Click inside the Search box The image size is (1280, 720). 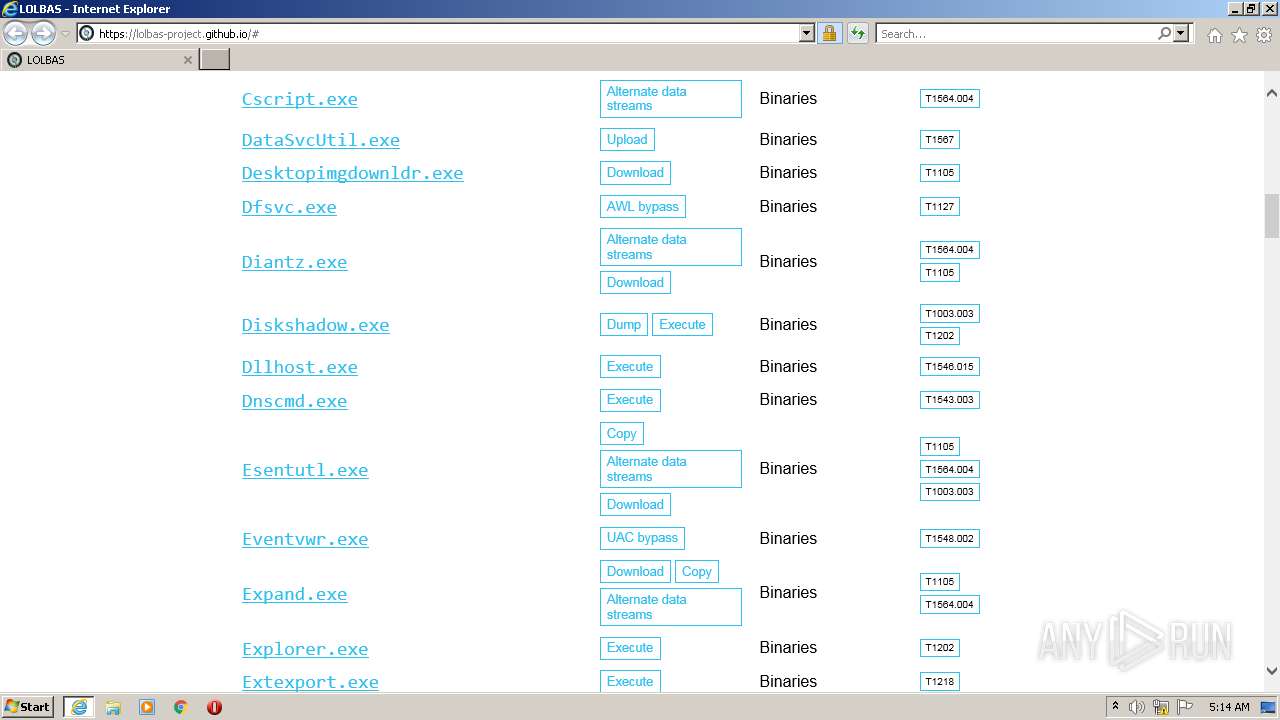(1016, 33)
